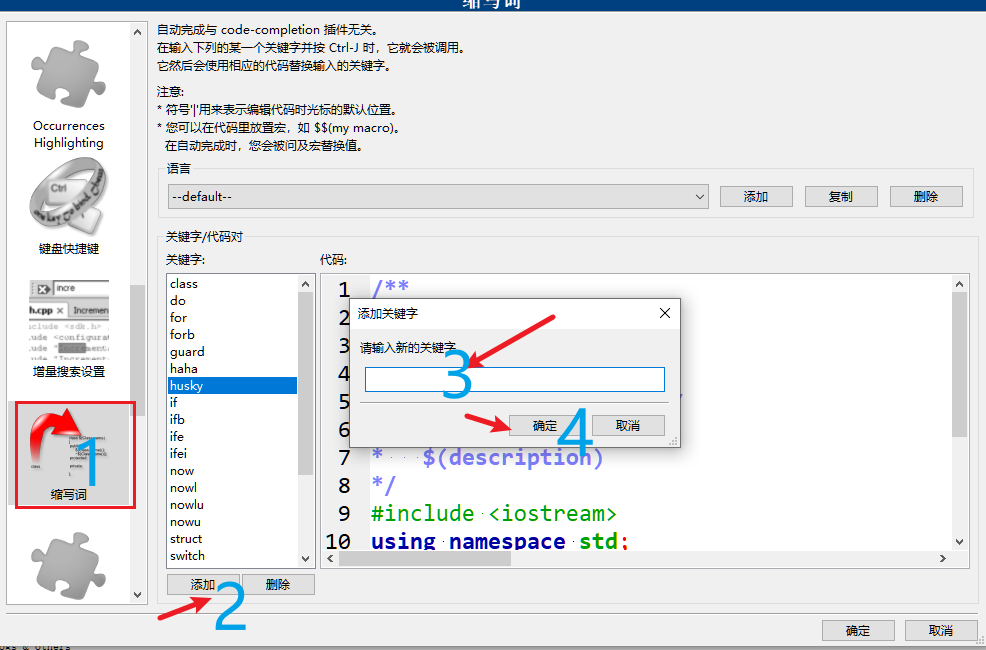The width and height of the screenshot is (986, 650).
Task: Click 添加 beside the language dropdown
Action: click(x=756, y=196)
